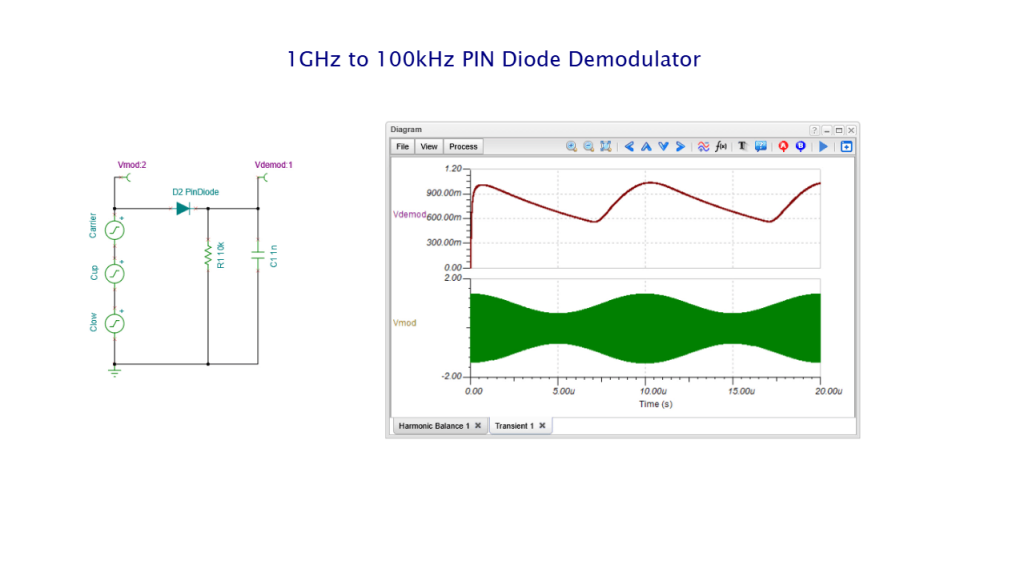
Task: Select the Carrier voltage source symbol
Action: coord(115,230)
